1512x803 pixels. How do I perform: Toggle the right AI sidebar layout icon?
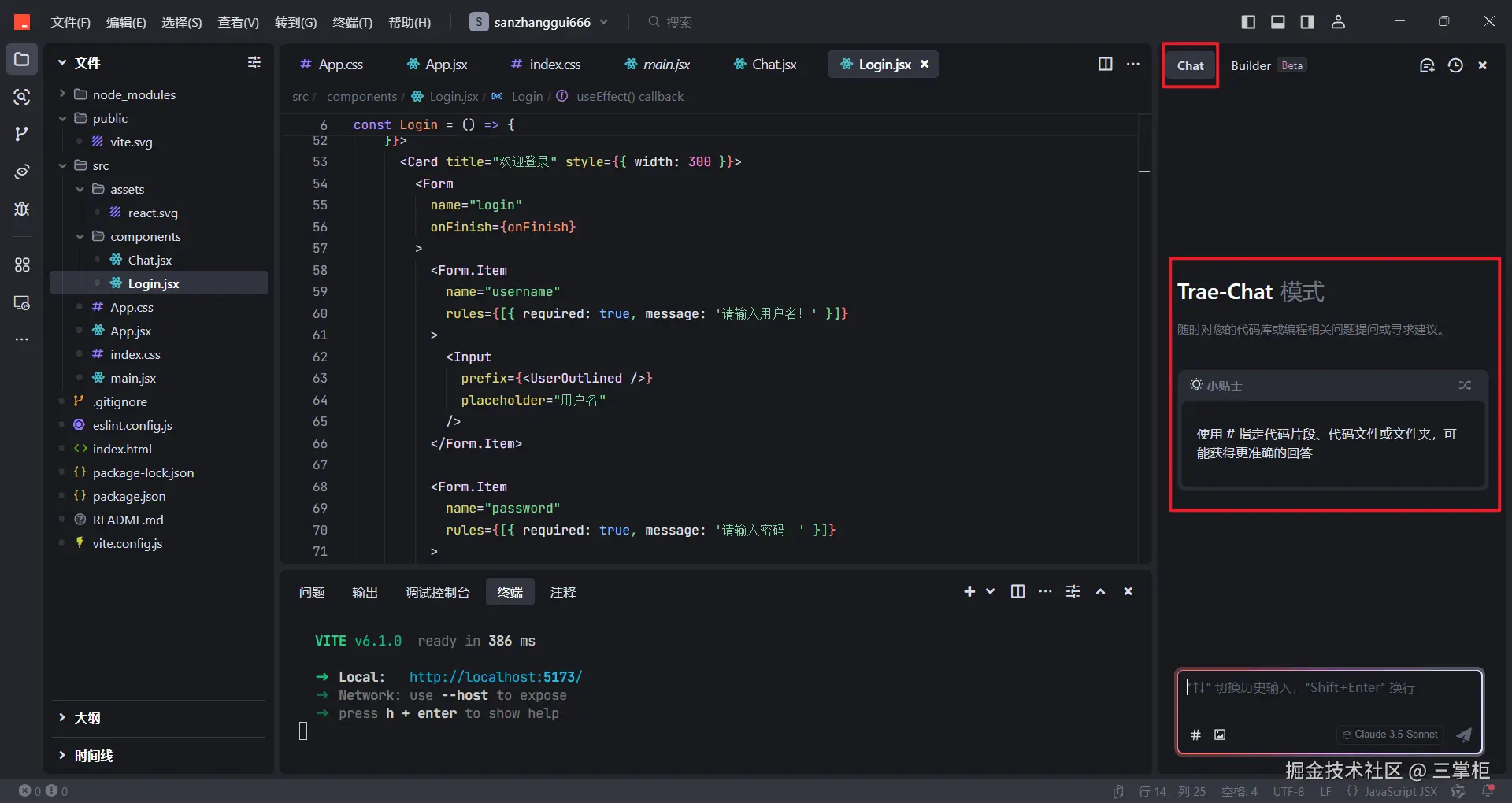(1307, 22)
